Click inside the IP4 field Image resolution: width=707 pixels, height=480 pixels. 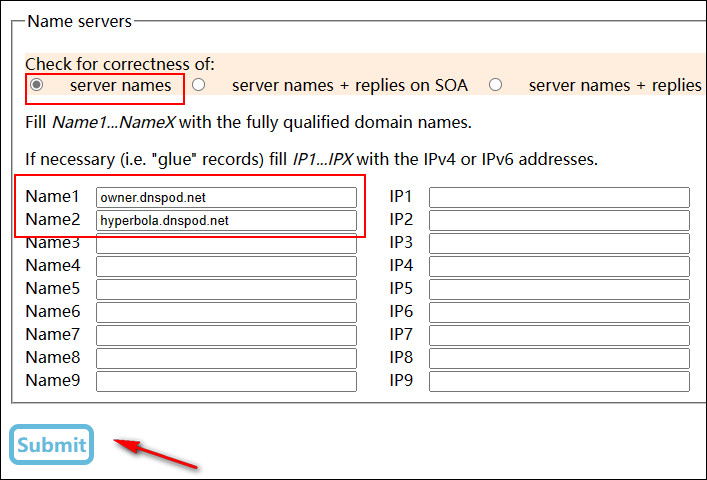pyautogui.click(x=559, y=266)
